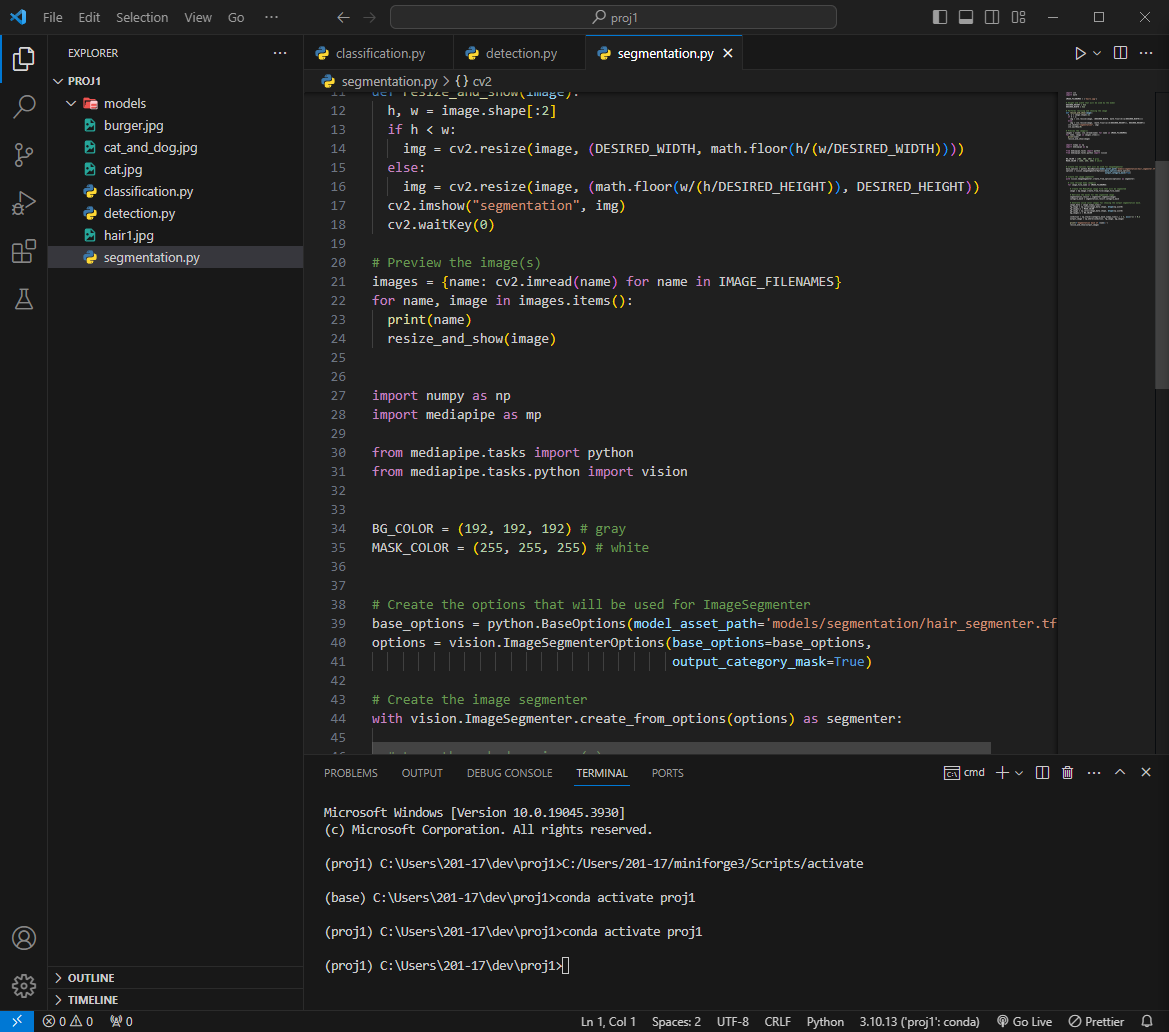
Task: Toggle the primary side bar
Action: (940, 17)
